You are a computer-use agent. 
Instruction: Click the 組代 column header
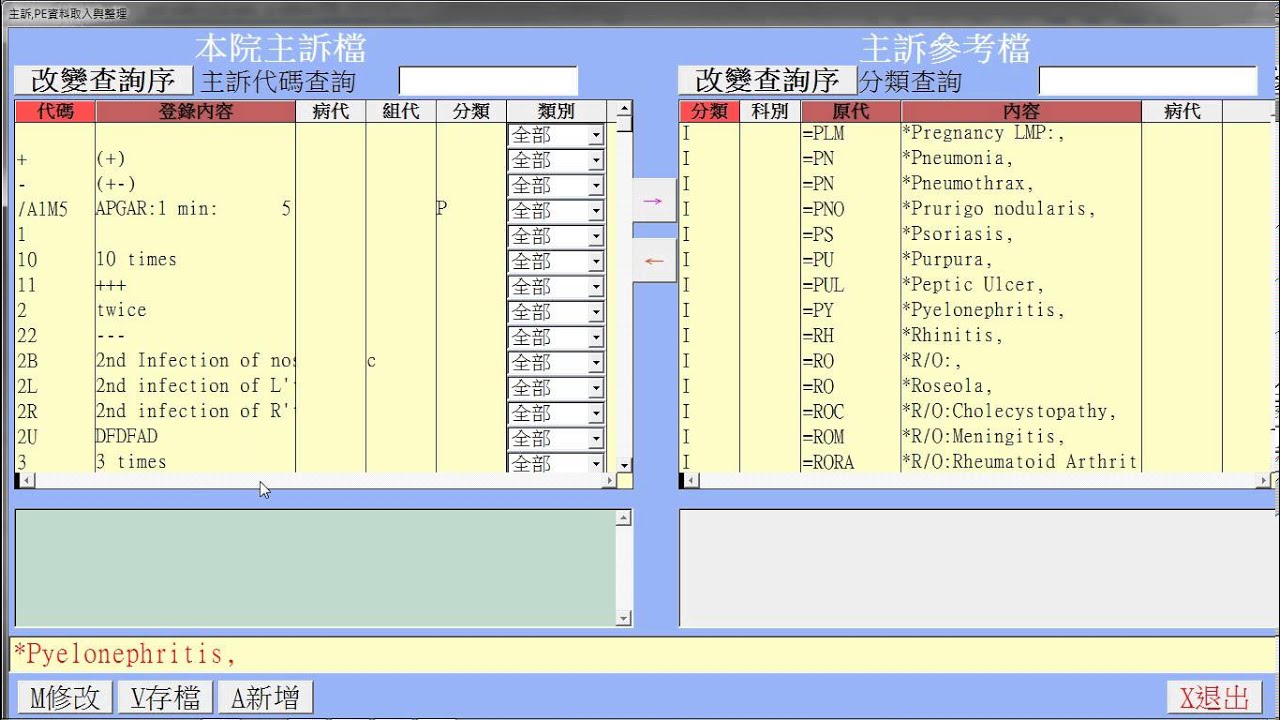point(400,111)
